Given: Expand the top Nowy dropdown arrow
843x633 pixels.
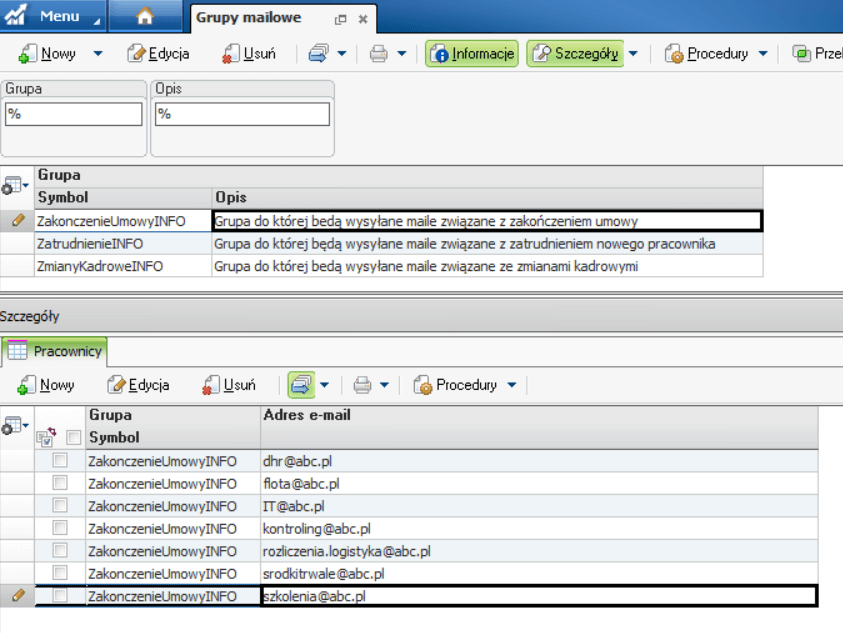Looking at the screenshot, I should pos(98,54).
